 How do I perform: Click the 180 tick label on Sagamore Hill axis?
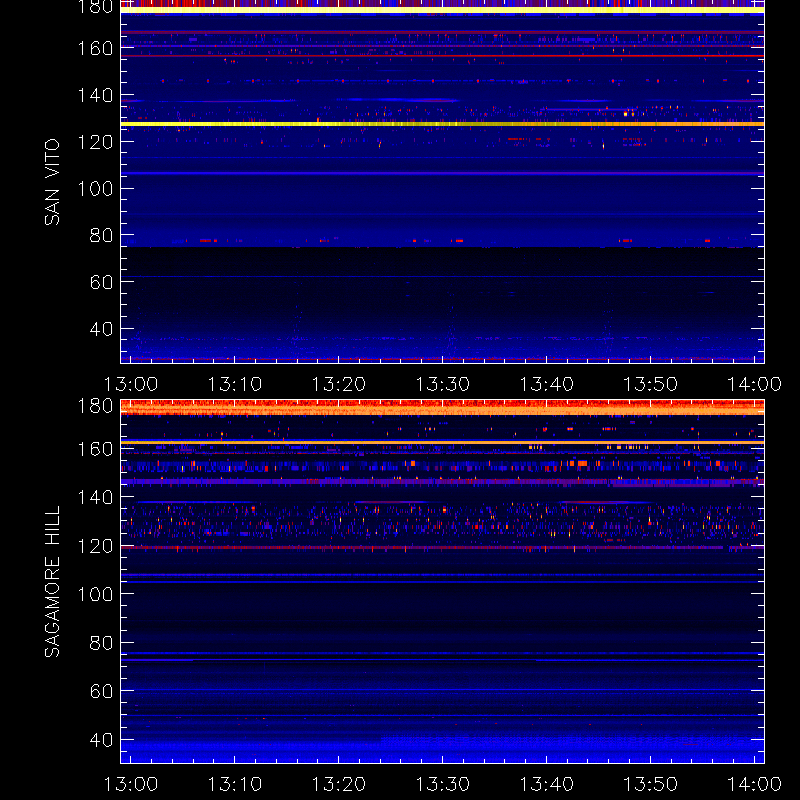click(95, 406)
